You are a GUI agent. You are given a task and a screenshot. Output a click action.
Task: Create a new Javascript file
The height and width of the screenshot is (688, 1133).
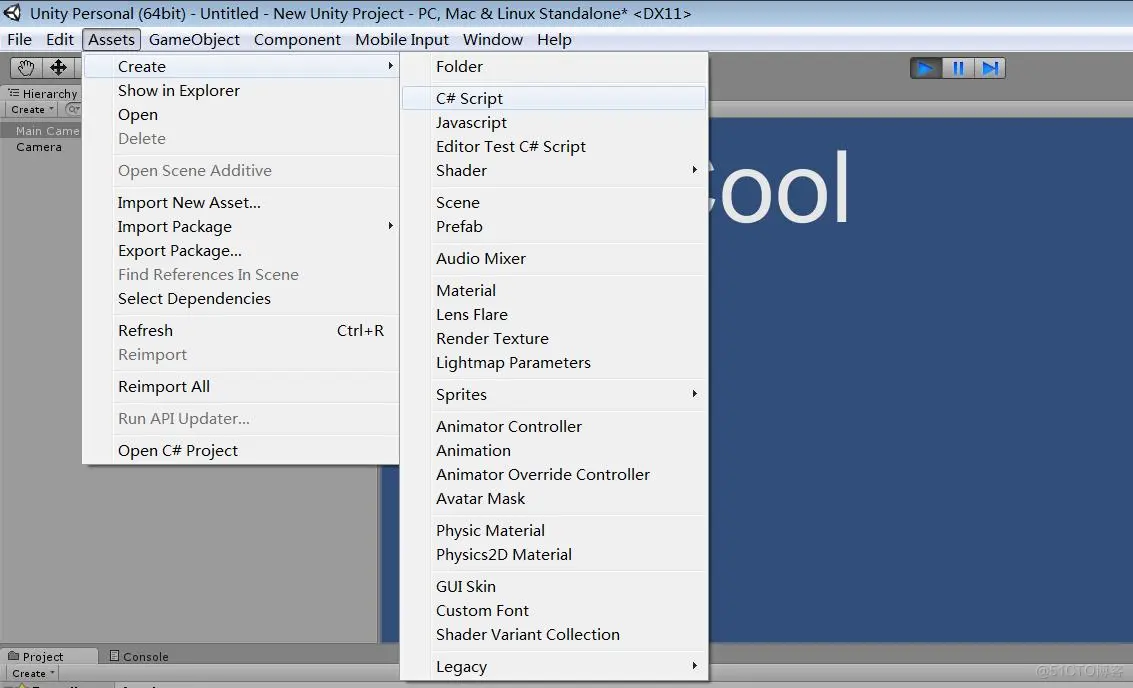[553, 122]
